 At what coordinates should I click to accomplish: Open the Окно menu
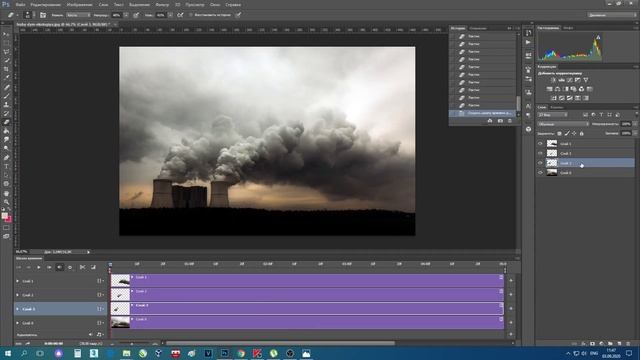pos(215,5)
